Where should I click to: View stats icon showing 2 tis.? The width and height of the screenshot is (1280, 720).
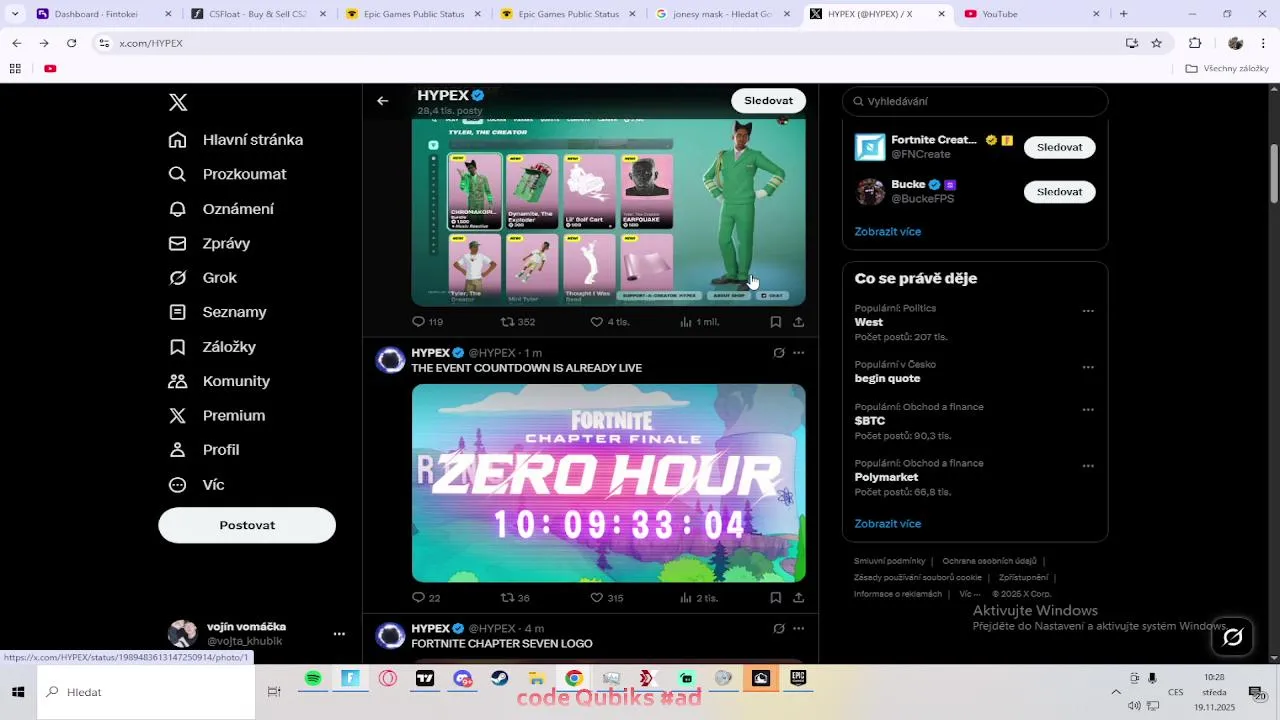click(x=686, y=598)
